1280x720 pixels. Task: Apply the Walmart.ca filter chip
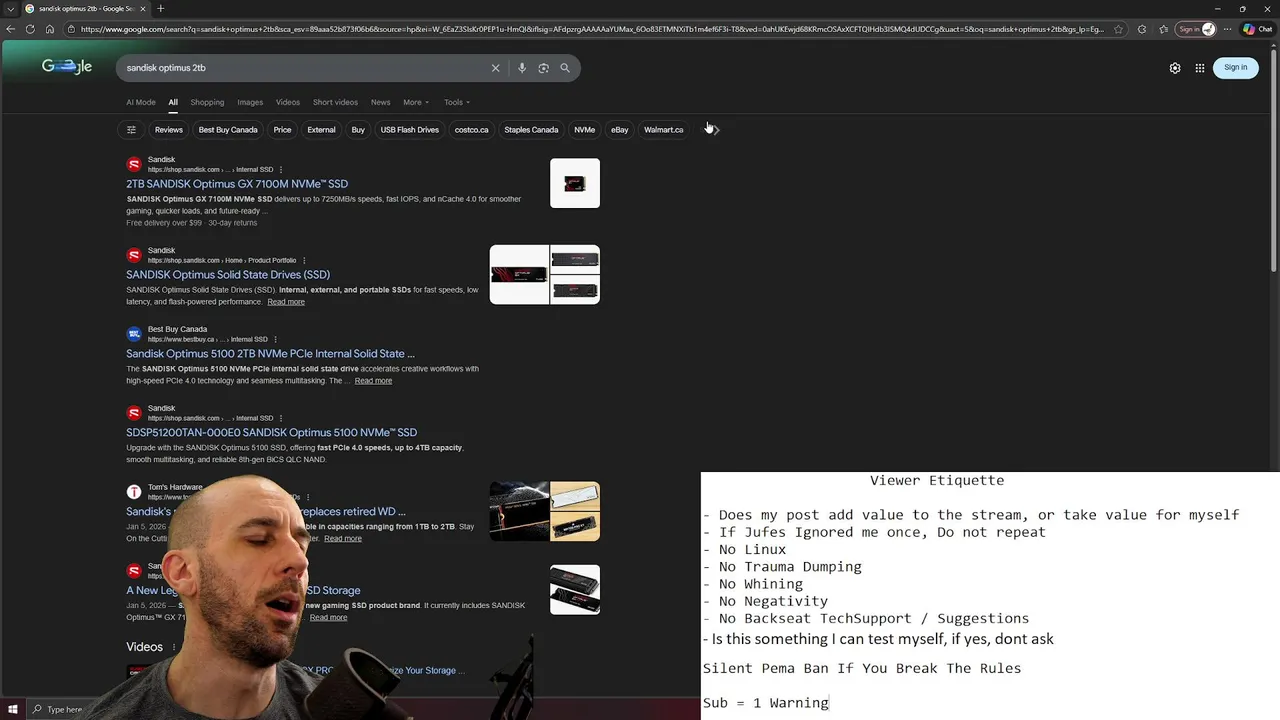point(664,129)
